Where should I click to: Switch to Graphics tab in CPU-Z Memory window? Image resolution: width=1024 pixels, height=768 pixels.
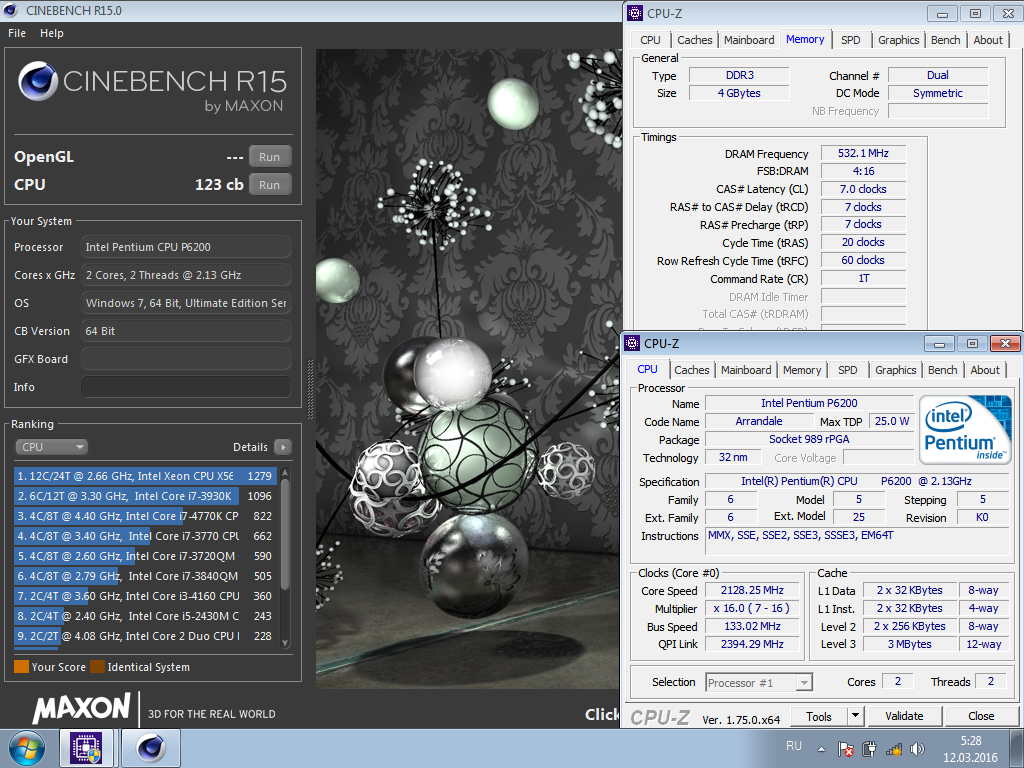(898, 40)
